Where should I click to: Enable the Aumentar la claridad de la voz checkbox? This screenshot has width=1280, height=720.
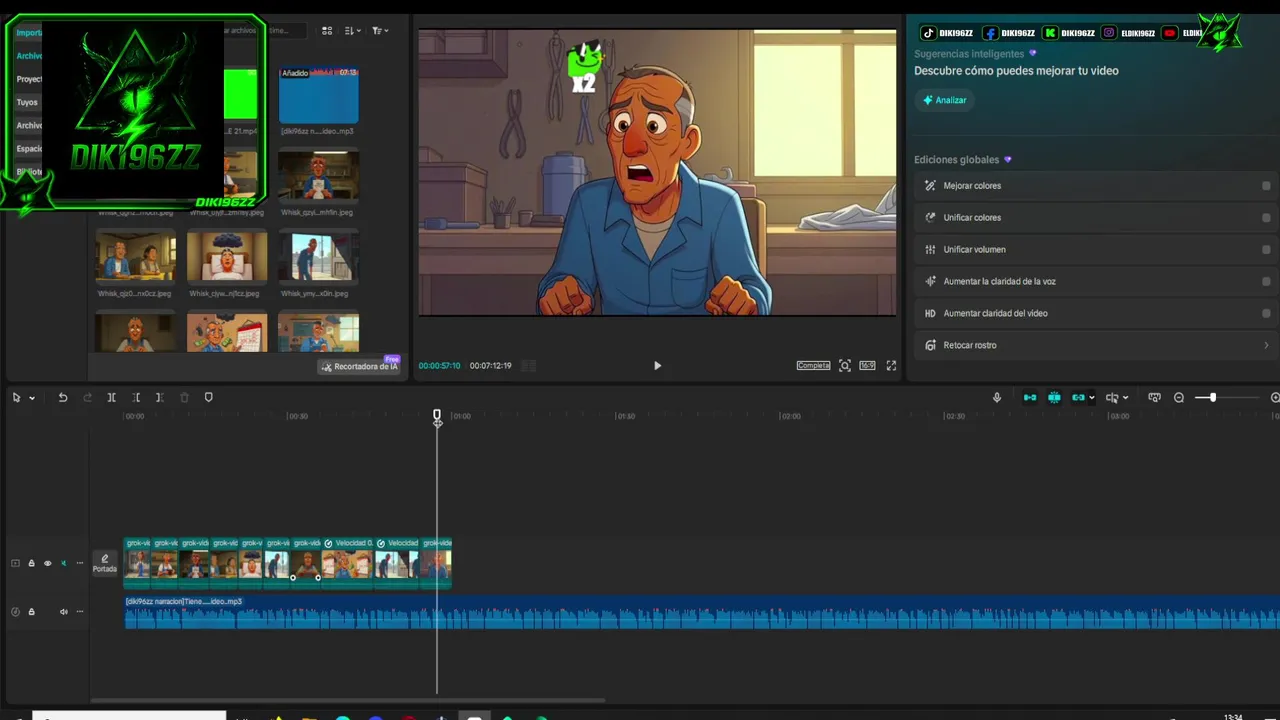[x=1266, y=281]
